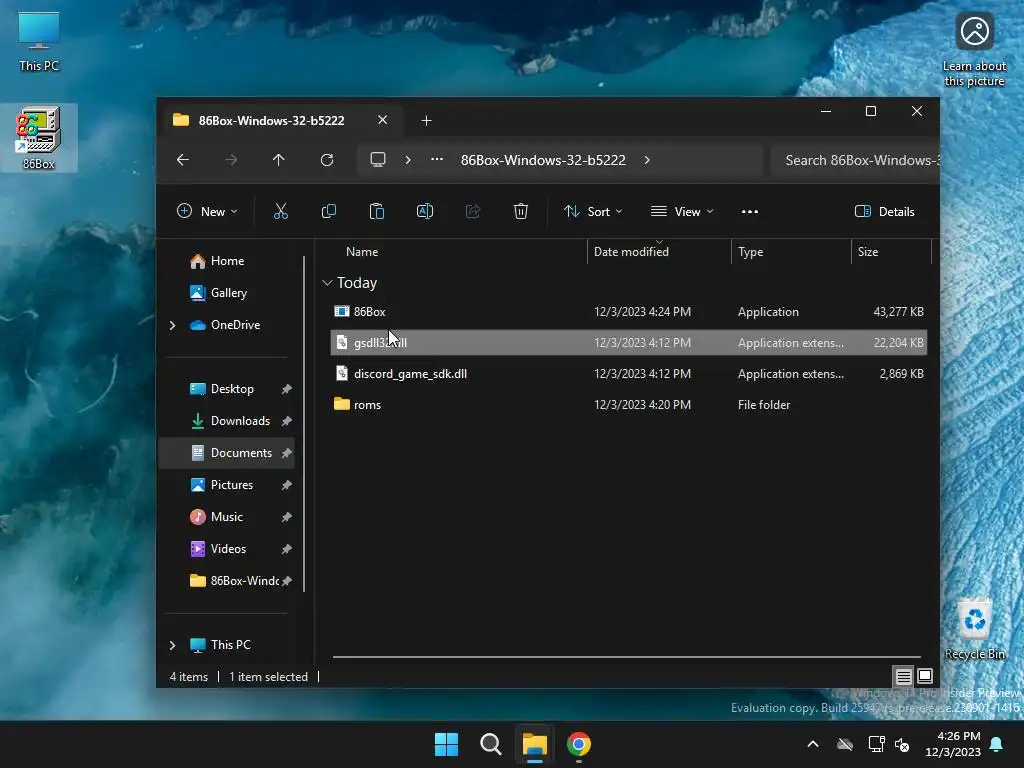
Task: Open the View dropdown menu
Action: point(682,212)
